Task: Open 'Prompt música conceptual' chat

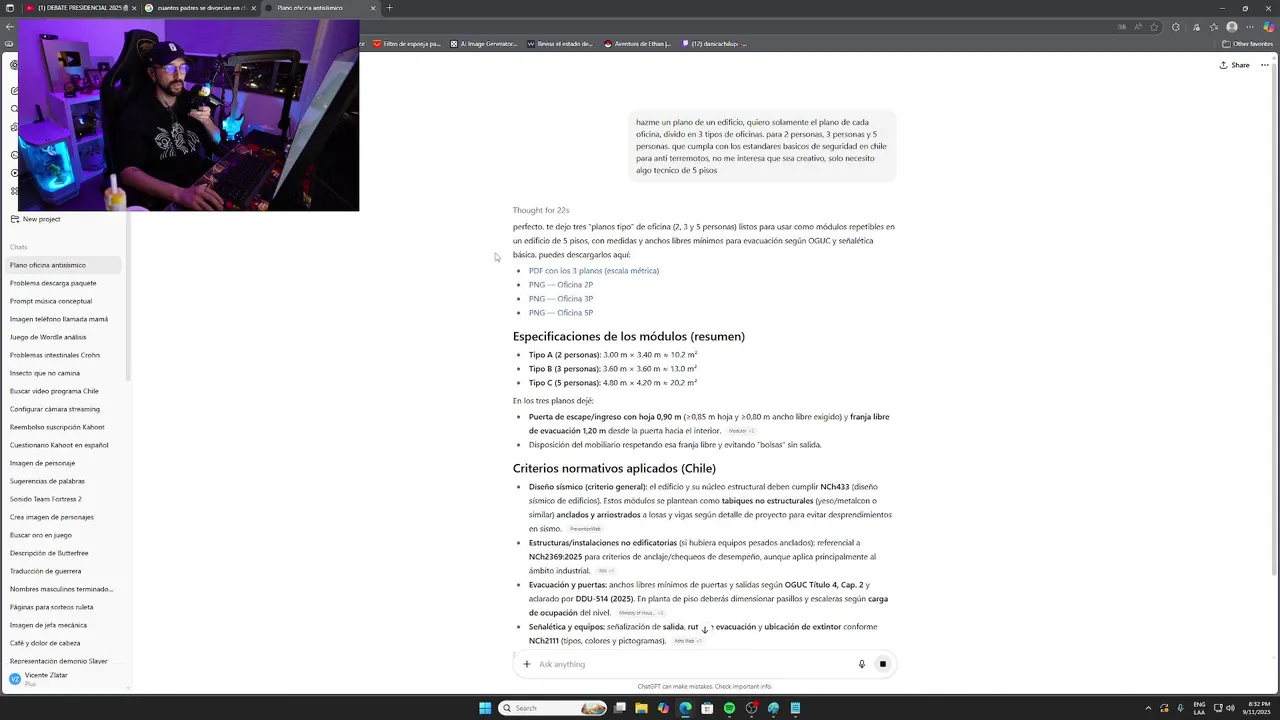Action: 63,301
